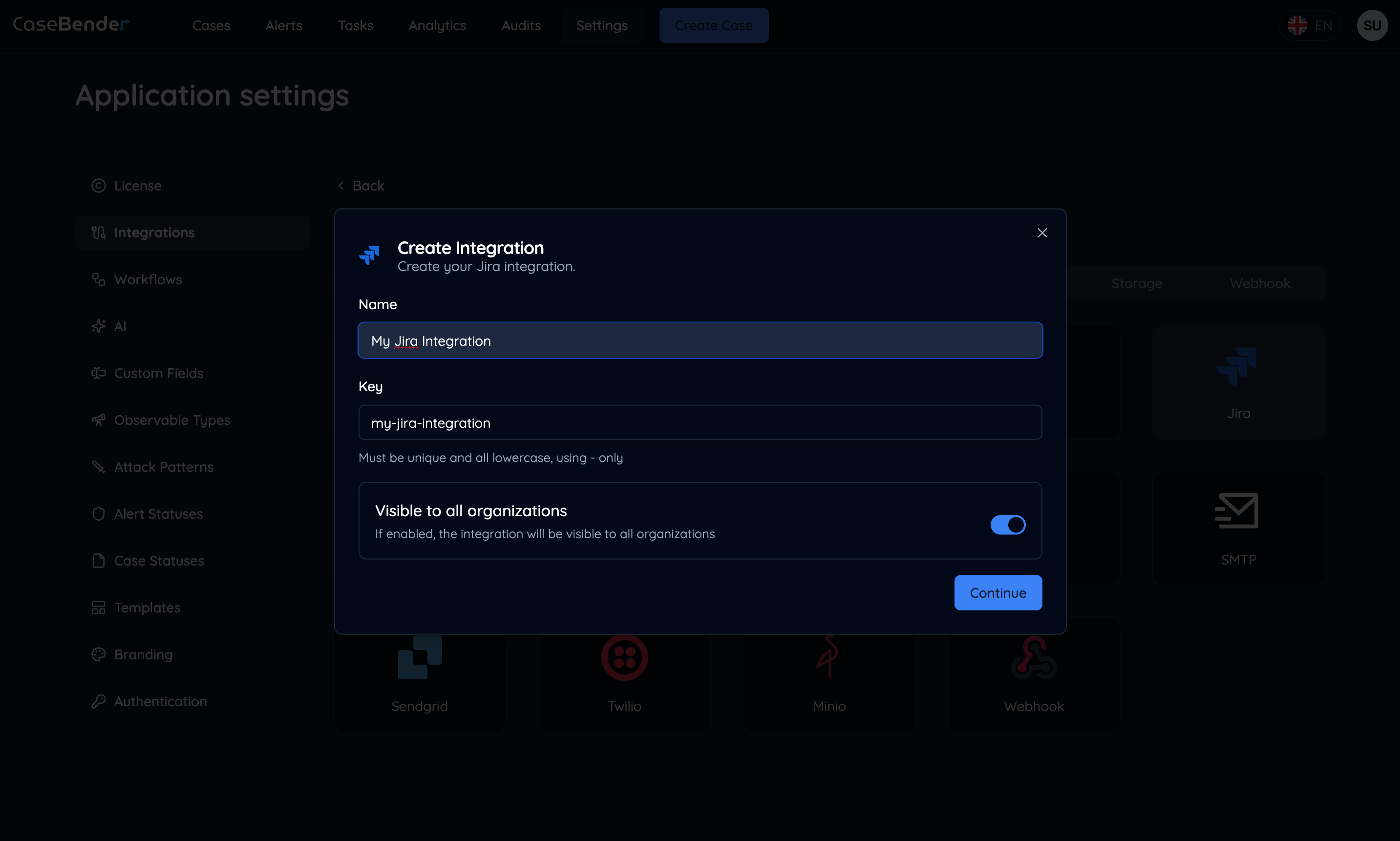Open the Workflows settings icon
The width and height of the screenshot is (1400, 841).
tap(99, 279)
